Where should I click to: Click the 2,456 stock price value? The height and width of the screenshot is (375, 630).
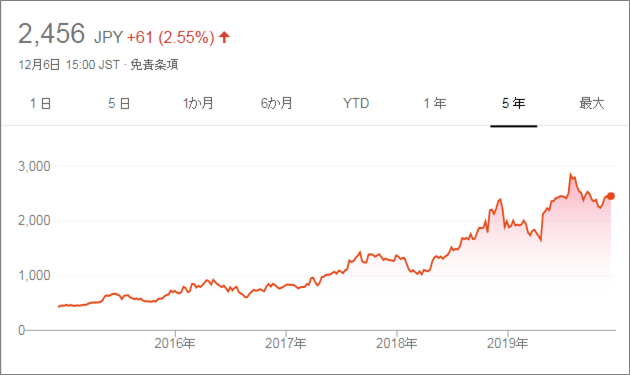pyautogui.click(x=51, y=33)
